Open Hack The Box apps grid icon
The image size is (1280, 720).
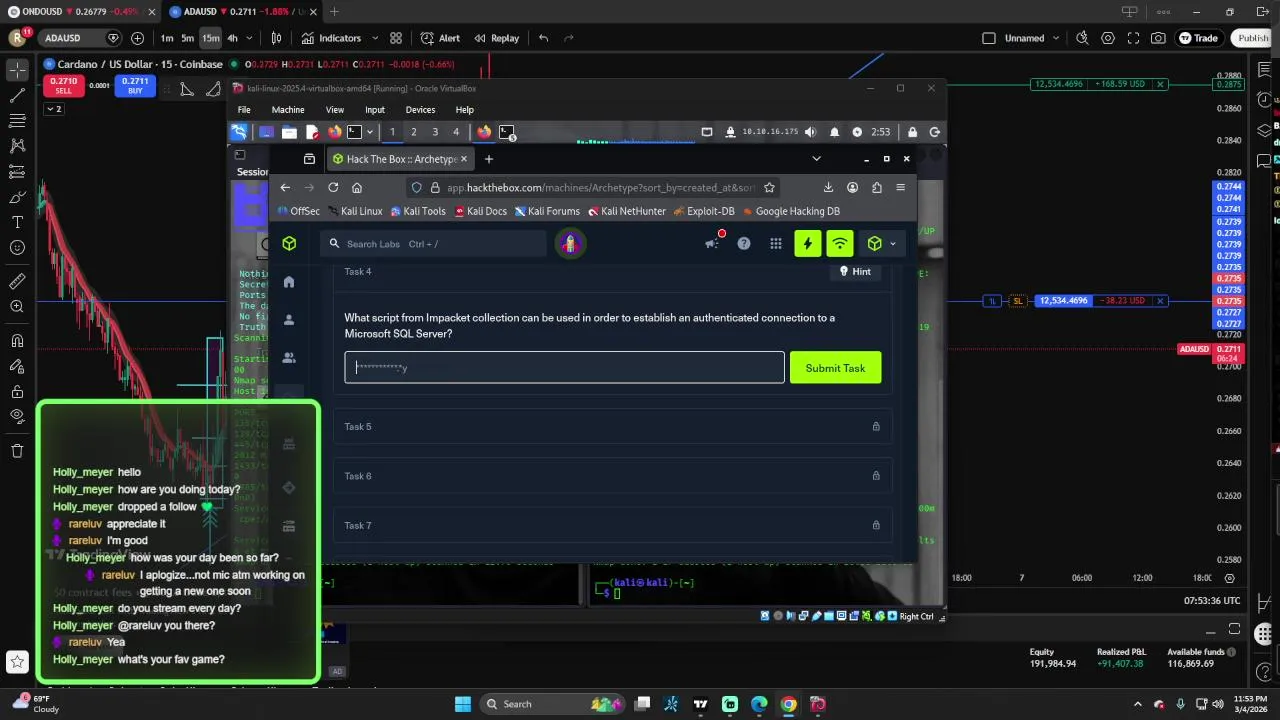[x=776, y=243]
